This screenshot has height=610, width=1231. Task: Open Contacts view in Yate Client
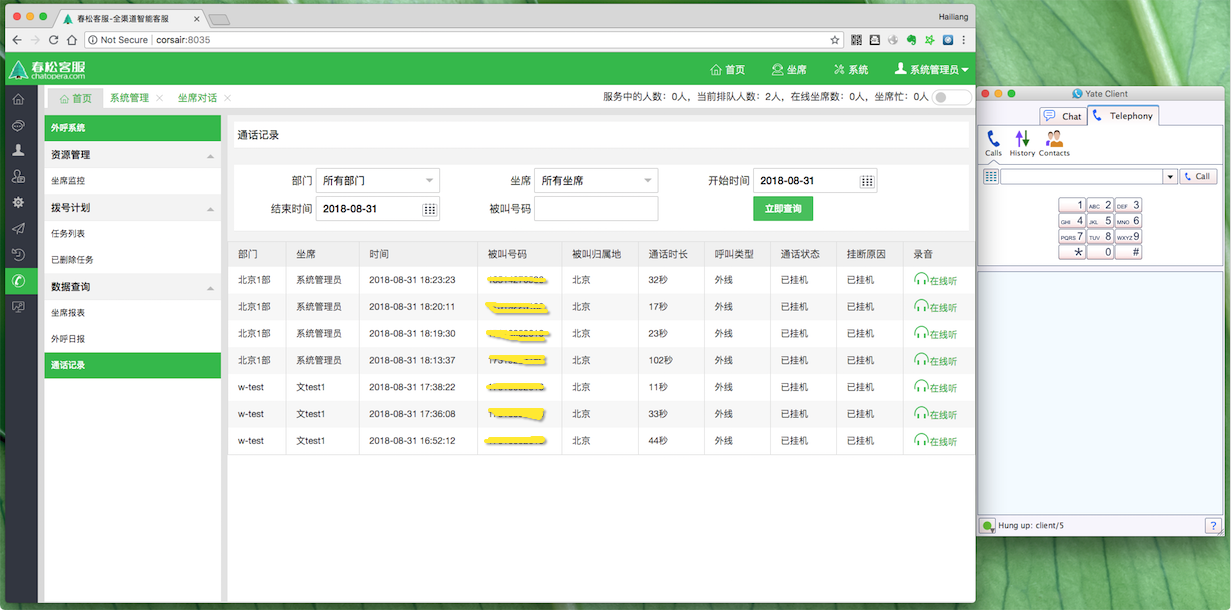click(1054, 143)
